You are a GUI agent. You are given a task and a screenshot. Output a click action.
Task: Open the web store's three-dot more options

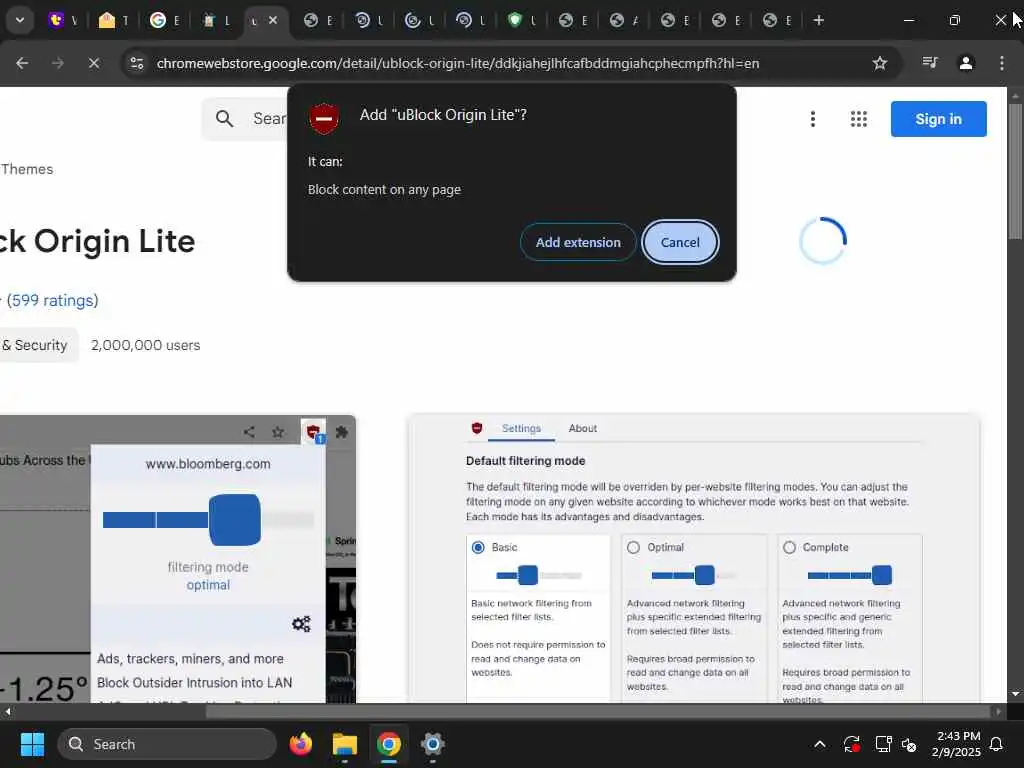click(812, 119)
